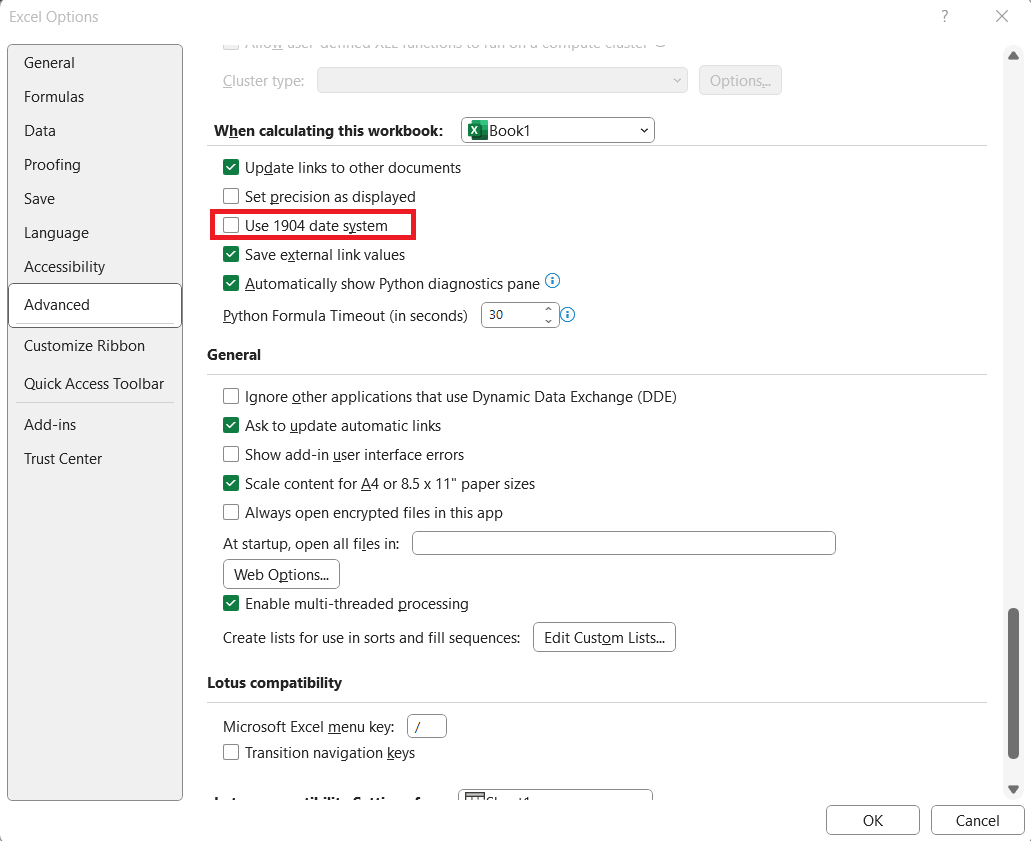Toggle Ask to update automatic links
Image resolution: width=1031 pixels, height=841 pixels.
tap(231, 425)
